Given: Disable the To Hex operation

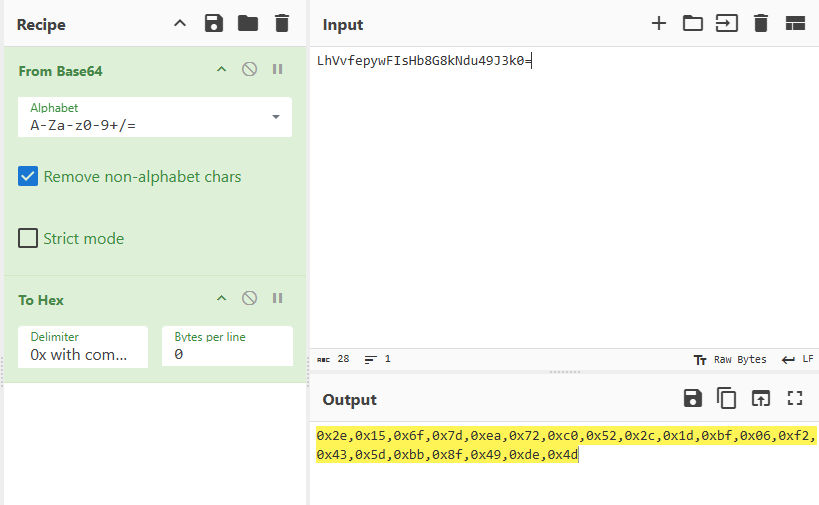Looking at the screenshot, I should 249,298.
